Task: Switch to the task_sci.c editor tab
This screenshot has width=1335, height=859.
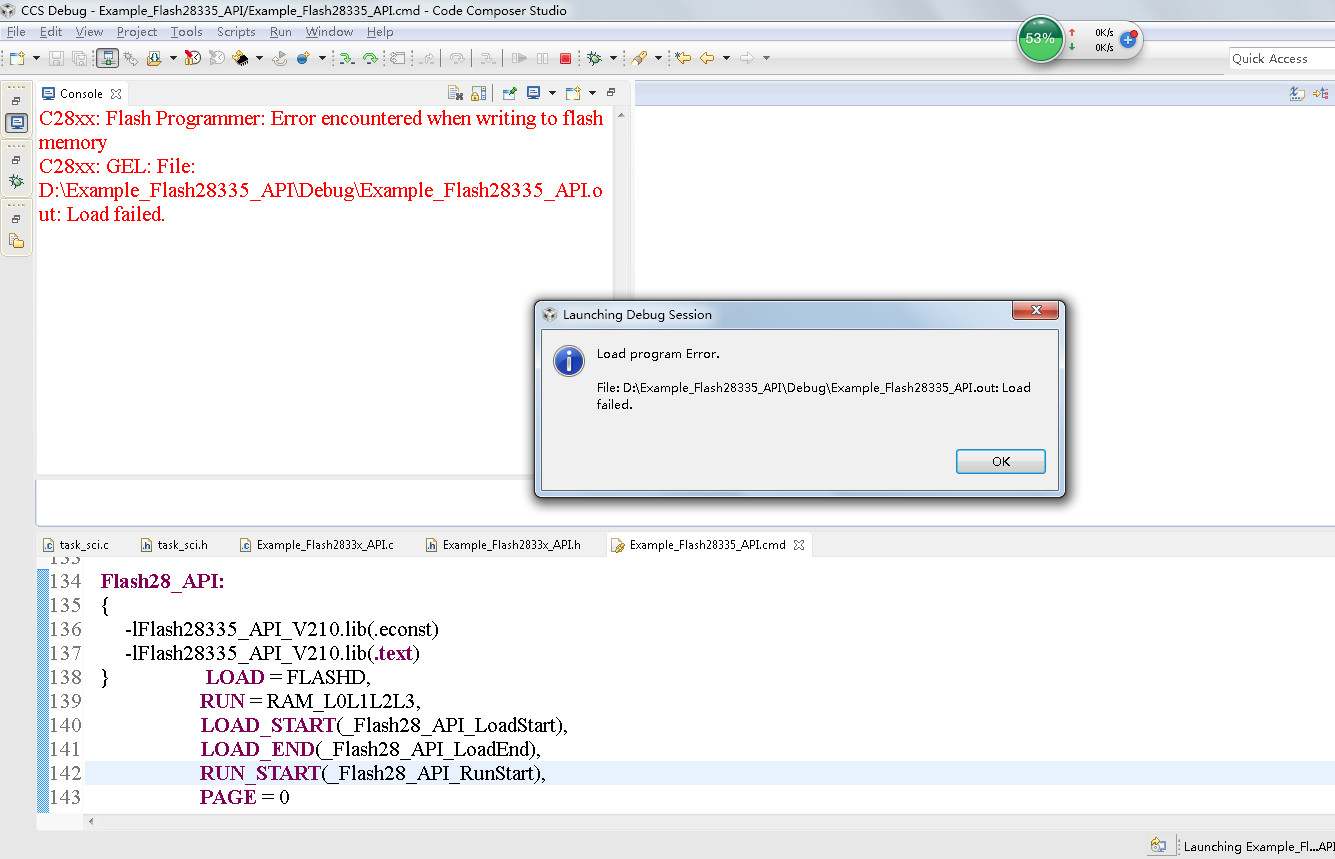Action: point(75,545)
